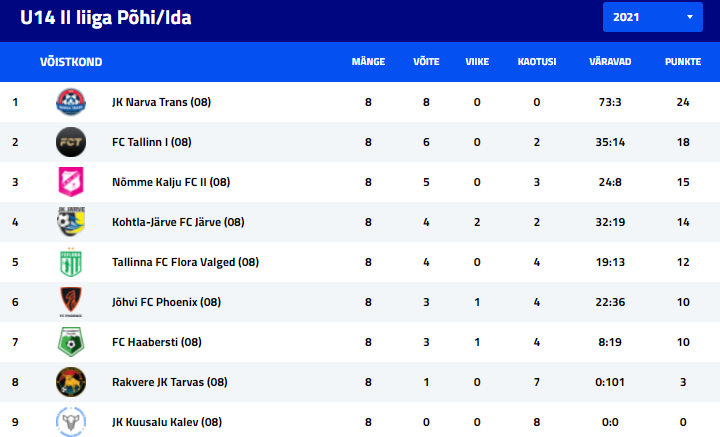Click the pink Nõmme Kalju logo
Screen dimensions: 720x437
coord(71,182)
